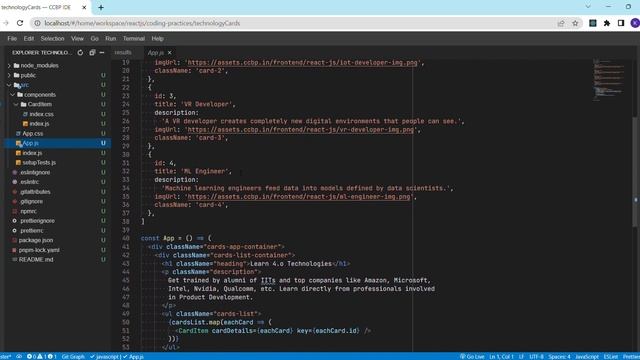Screen dimensions: 640x360
Task: Open pnpm-lock.yaml file
Action: tap(39, 250)
